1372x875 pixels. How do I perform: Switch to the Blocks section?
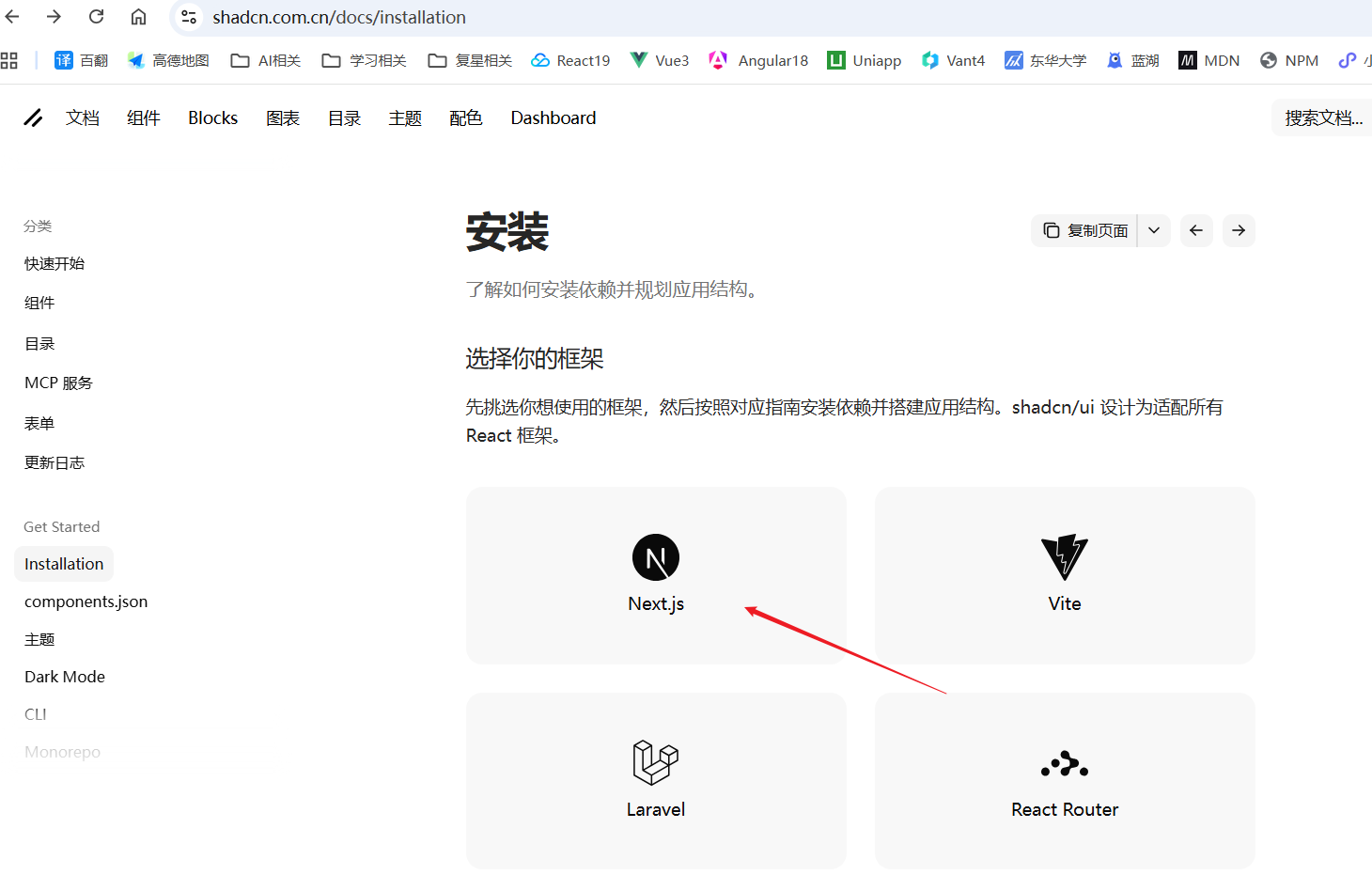(x=212, y=117)
